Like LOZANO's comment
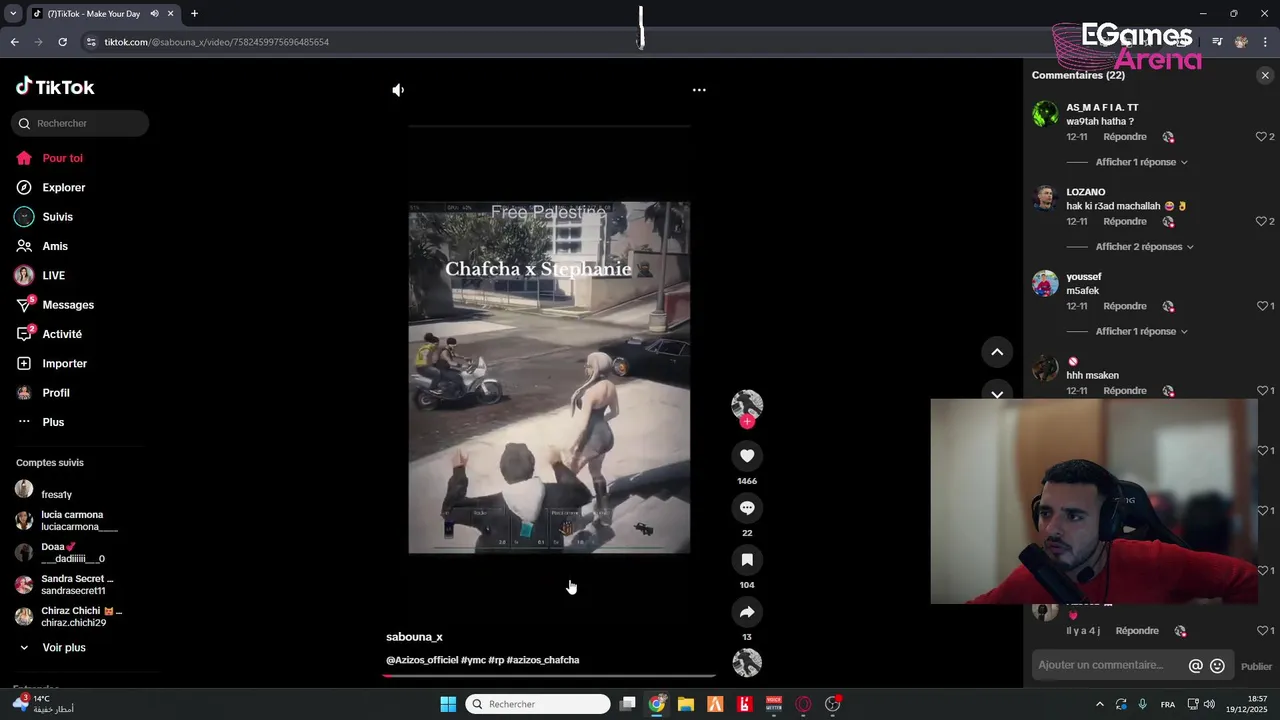1280x720 pixels. click(1261, 221)
